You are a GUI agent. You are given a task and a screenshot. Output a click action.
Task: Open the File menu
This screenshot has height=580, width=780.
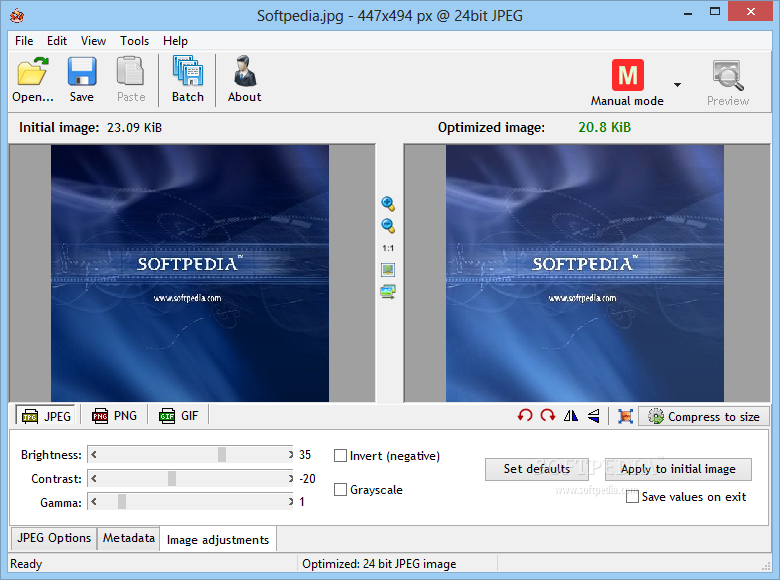(x=24, y=41)
